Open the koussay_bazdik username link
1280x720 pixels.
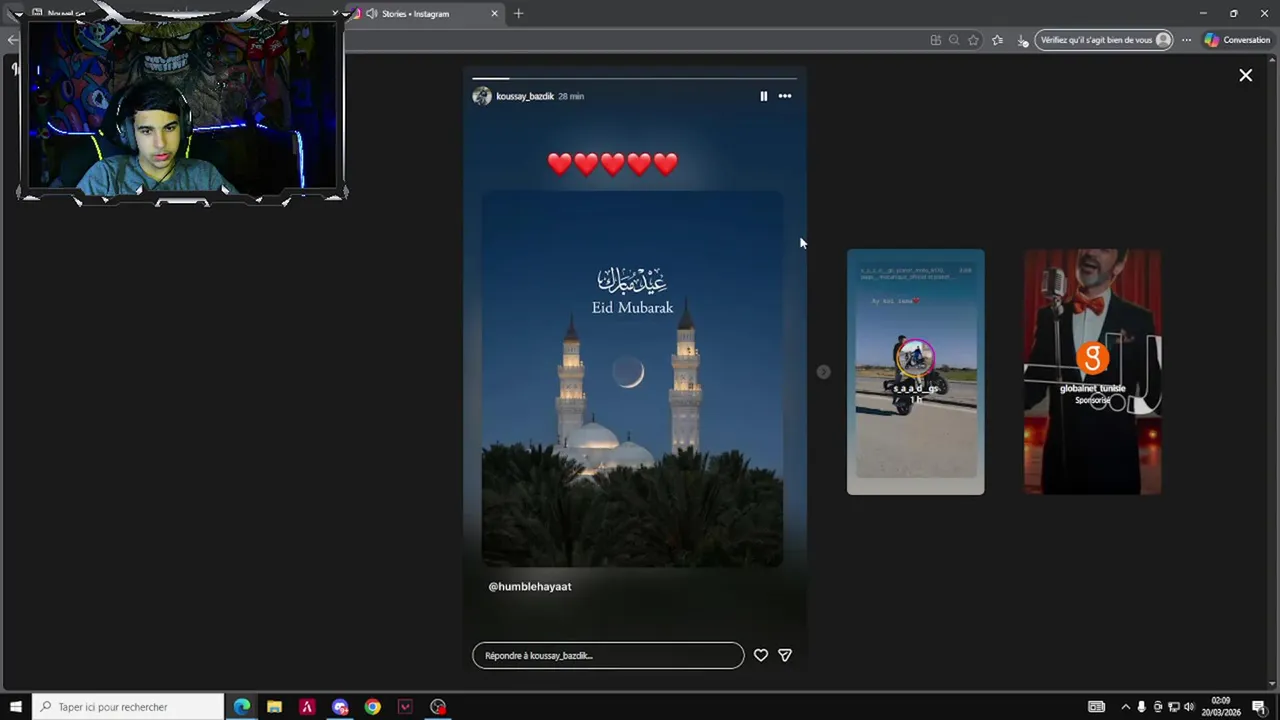point(525,96)
